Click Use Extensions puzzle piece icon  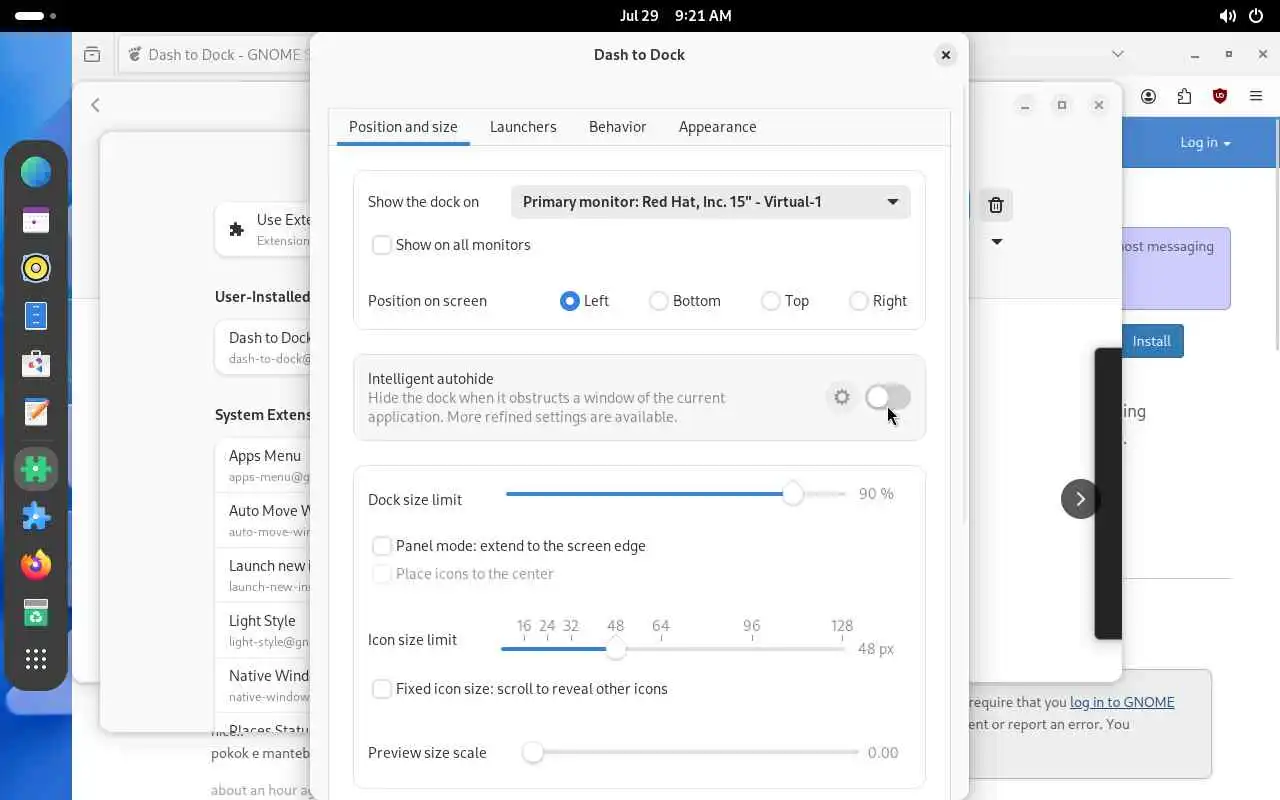[237, 229]
